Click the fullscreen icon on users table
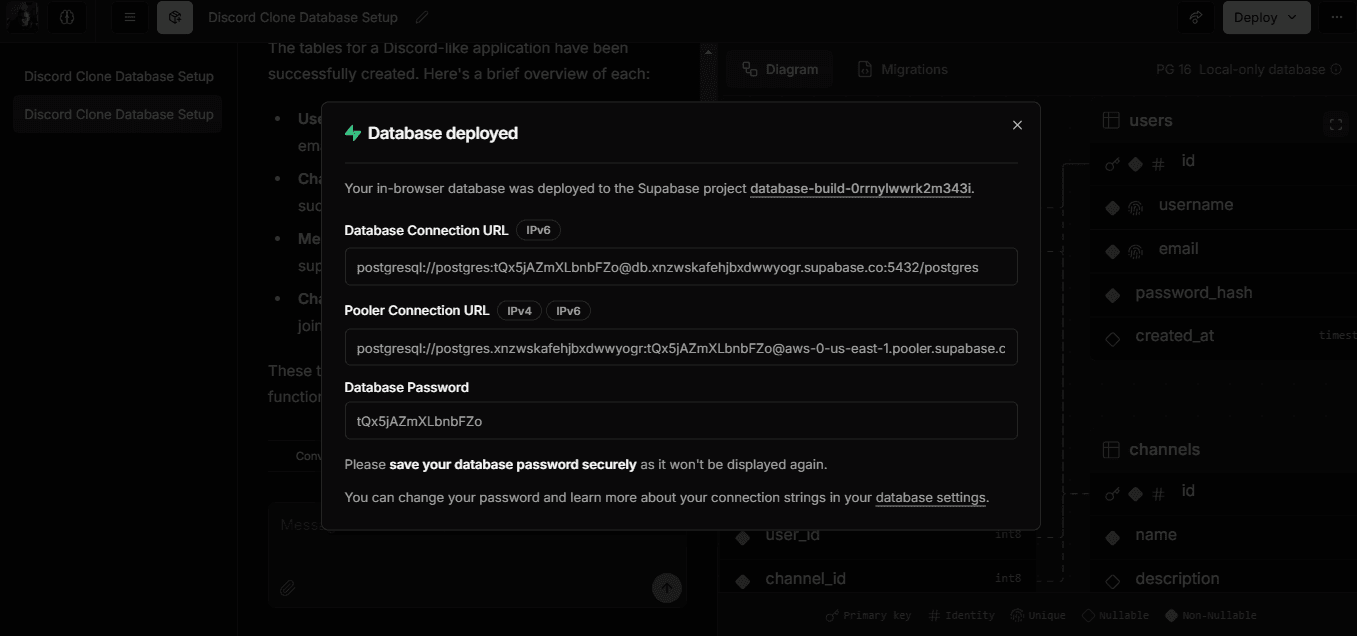This screenshot has width=1357, height=636. pos(1335,125)
